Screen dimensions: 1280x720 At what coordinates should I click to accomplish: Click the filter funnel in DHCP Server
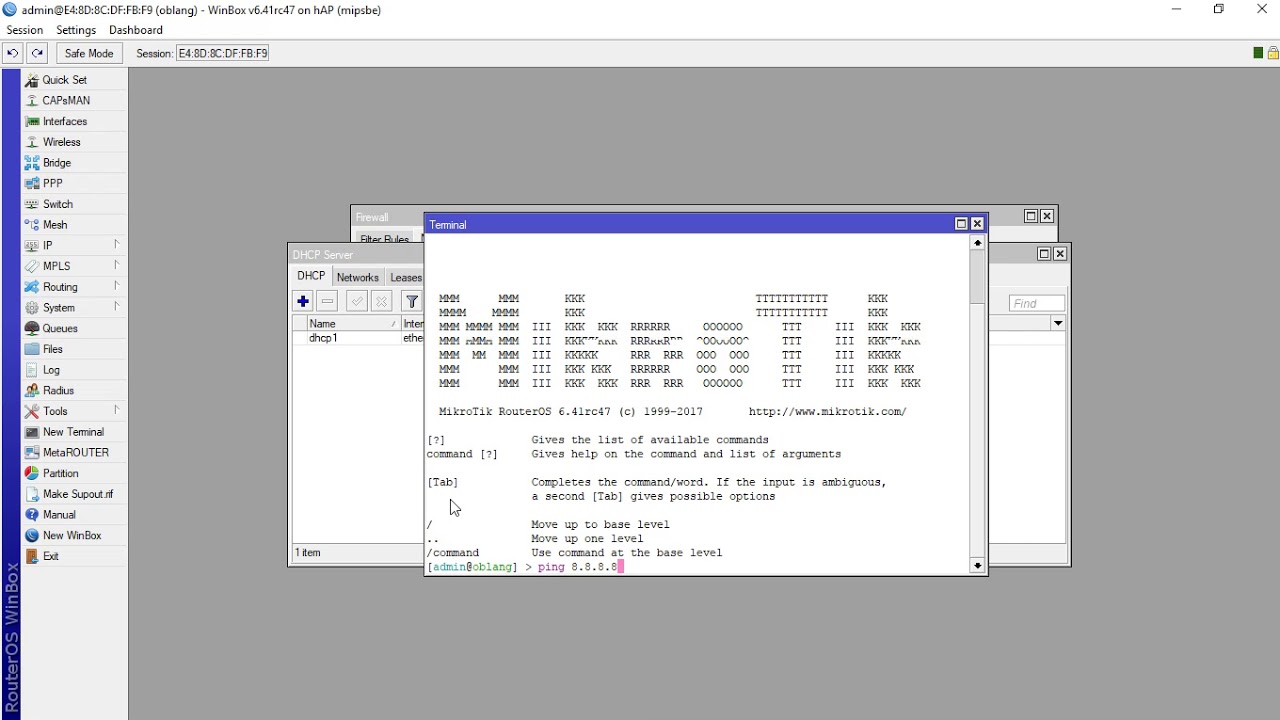[x=411, y=301]
